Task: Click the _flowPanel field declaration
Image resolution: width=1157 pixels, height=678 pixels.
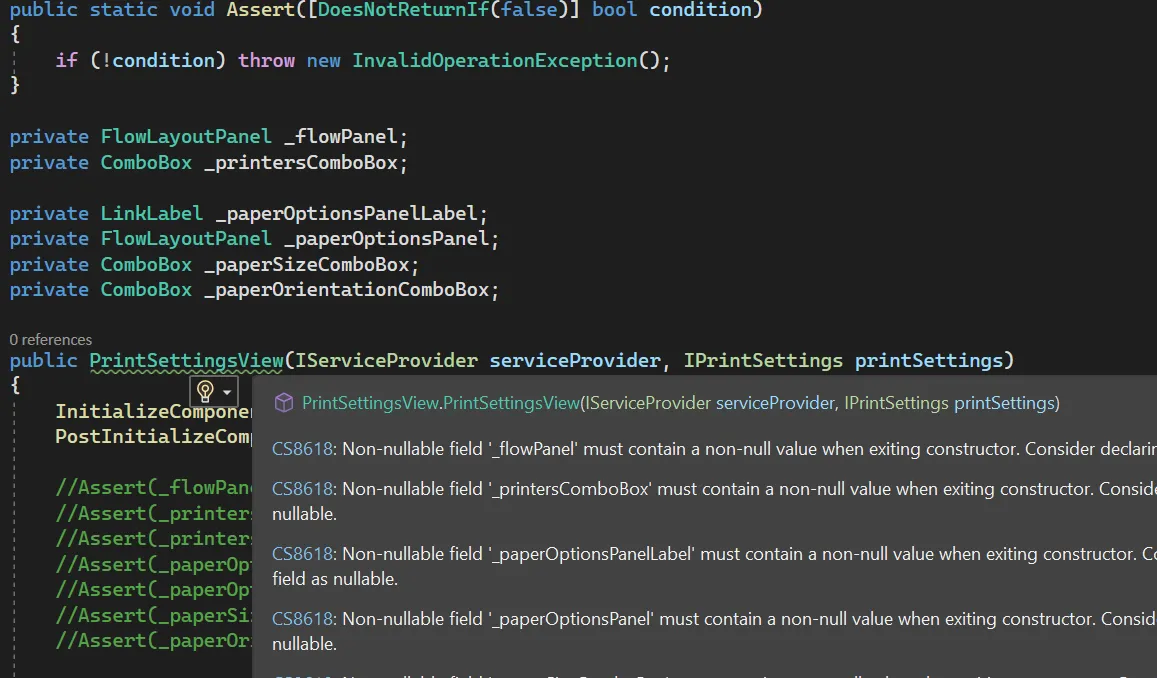Action: coord(340,136)
